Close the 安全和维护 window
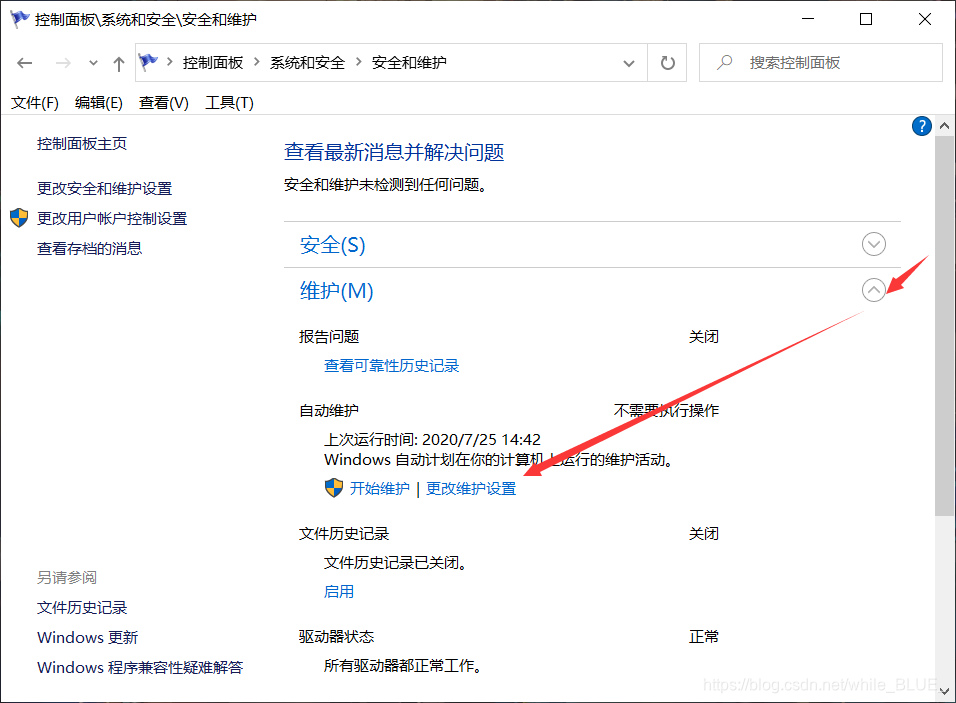 click(x=924, y=19)
